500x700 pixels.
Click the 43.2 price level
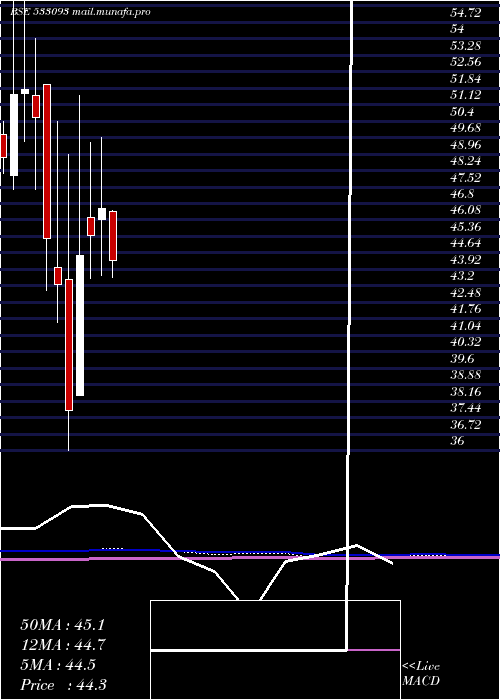(x=462, y=276)
